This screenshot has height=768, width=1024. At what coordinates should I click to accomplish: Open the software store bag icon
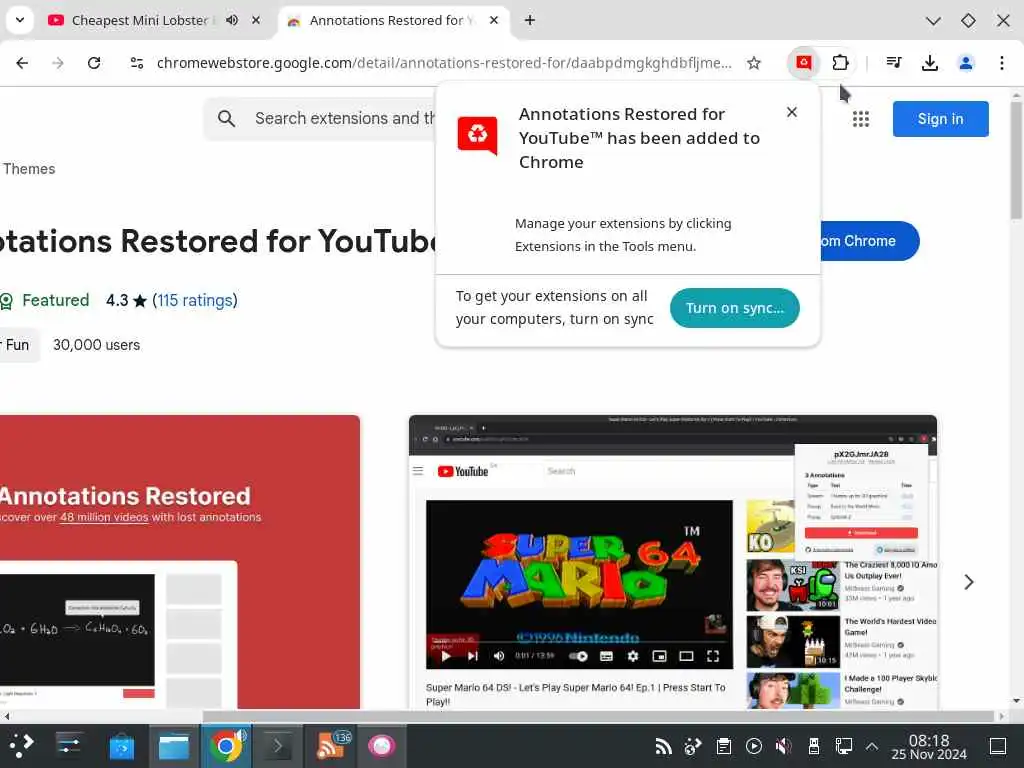[121, 745]
